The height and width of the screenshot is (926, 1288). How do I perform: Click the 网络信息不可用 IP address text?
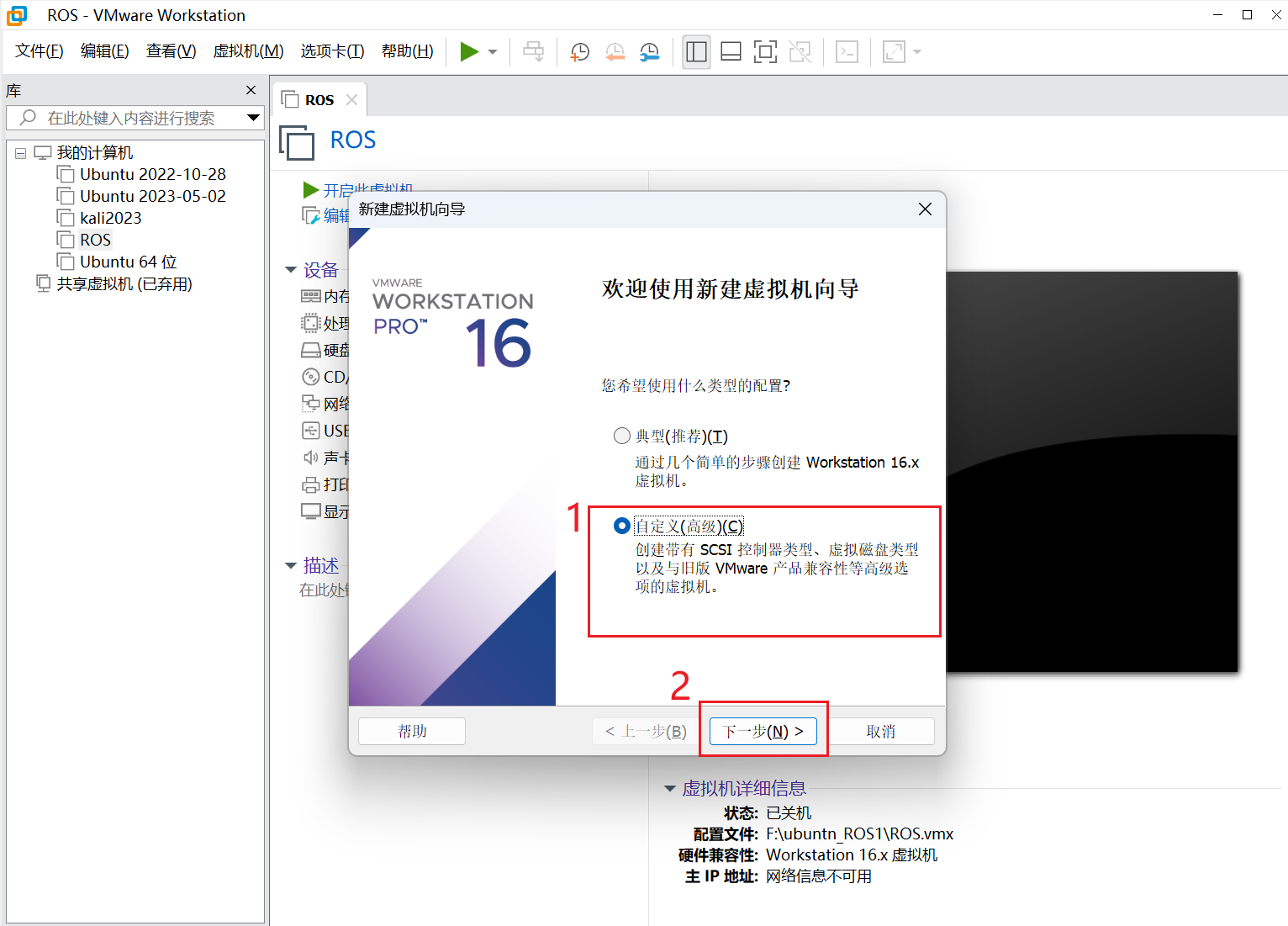[x=819, y=876]
